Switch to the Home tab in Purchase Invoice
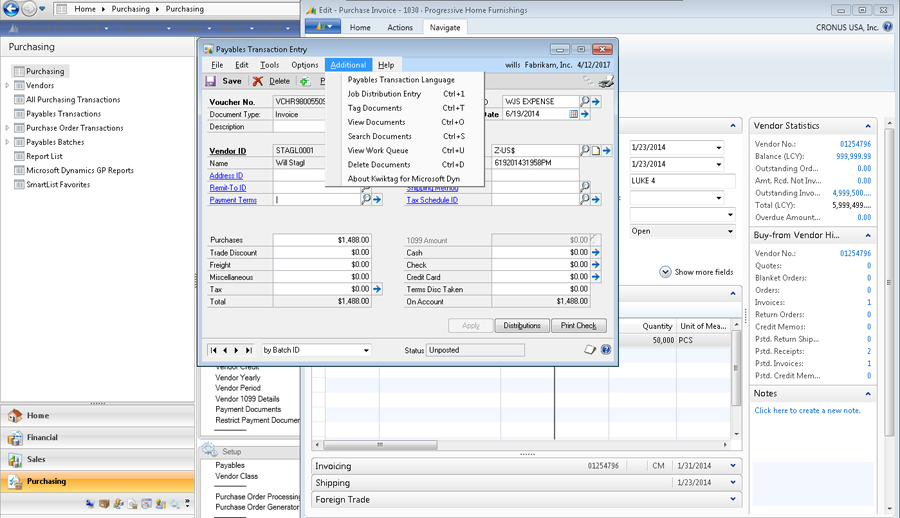The height and width of the screenshot is (518, 900). pos(360,28)
